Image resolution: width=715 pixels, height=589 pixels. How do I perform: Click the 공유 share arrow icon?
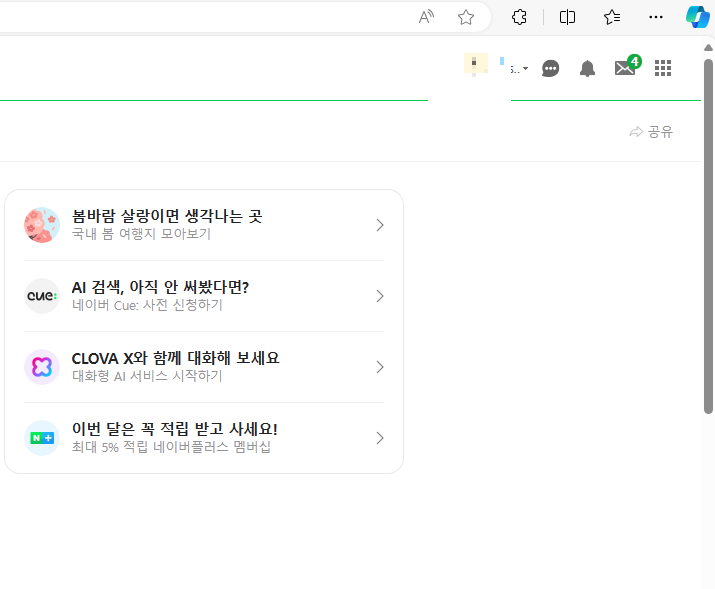(x=636, y=132)
